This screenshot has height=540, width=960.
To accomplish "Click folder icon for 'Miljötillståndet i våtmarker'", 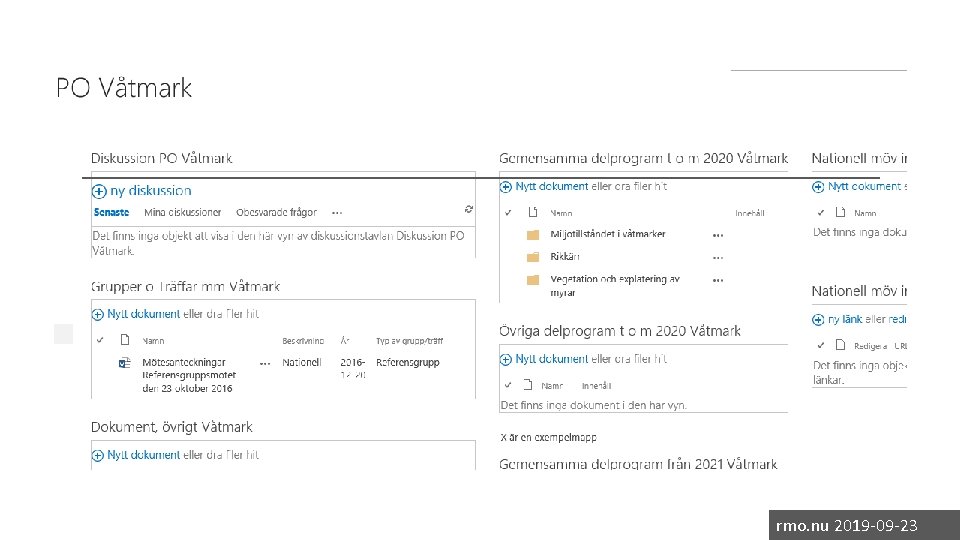I will 533,234.
